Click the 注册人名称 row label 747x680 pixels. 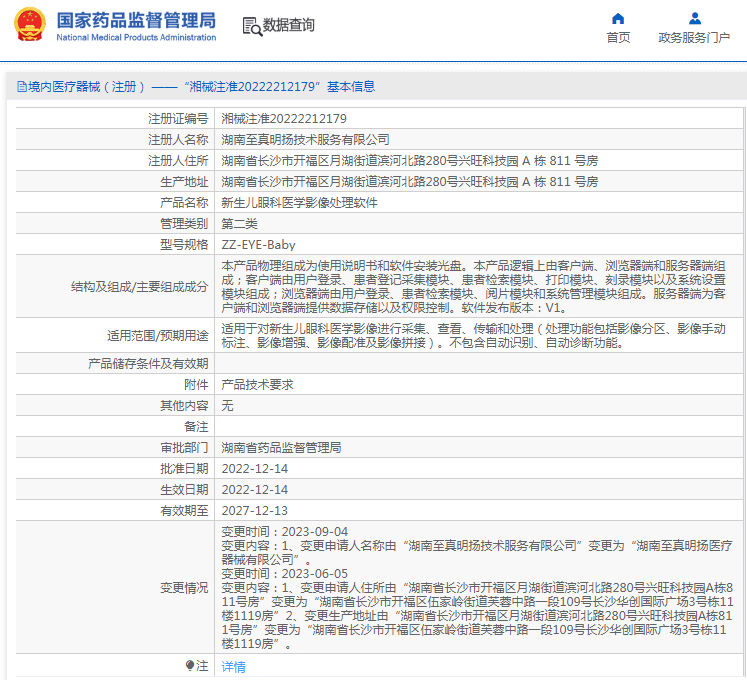(x=178, y=140)
